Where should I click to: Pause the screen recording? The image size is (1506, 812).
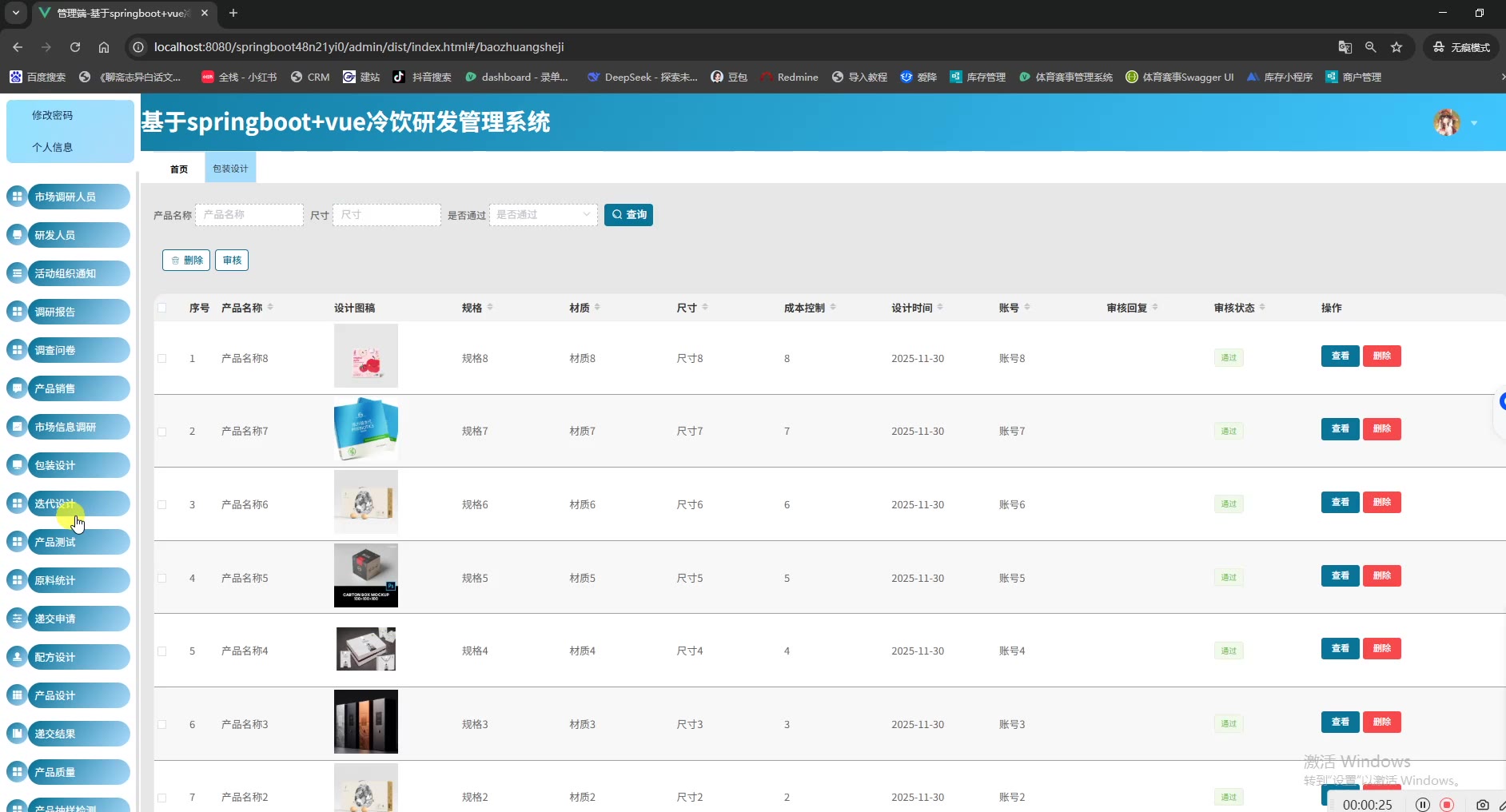[1423, 805]
